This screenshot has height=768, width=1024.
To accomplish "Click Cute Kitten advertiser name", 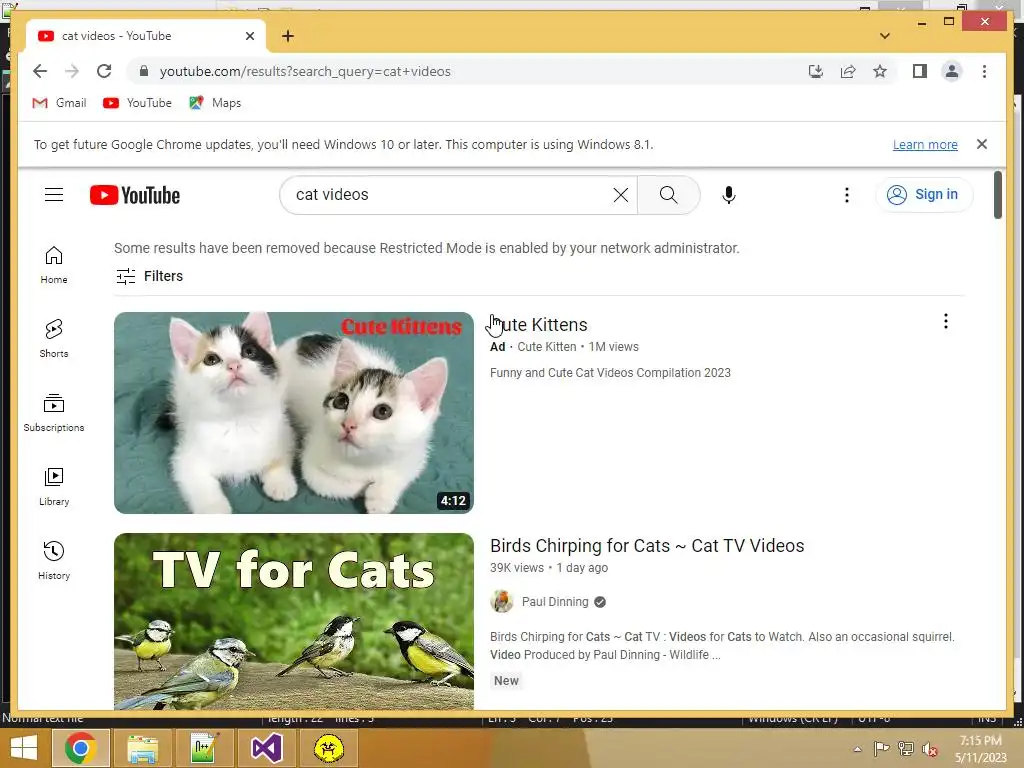I will (547, 347).
